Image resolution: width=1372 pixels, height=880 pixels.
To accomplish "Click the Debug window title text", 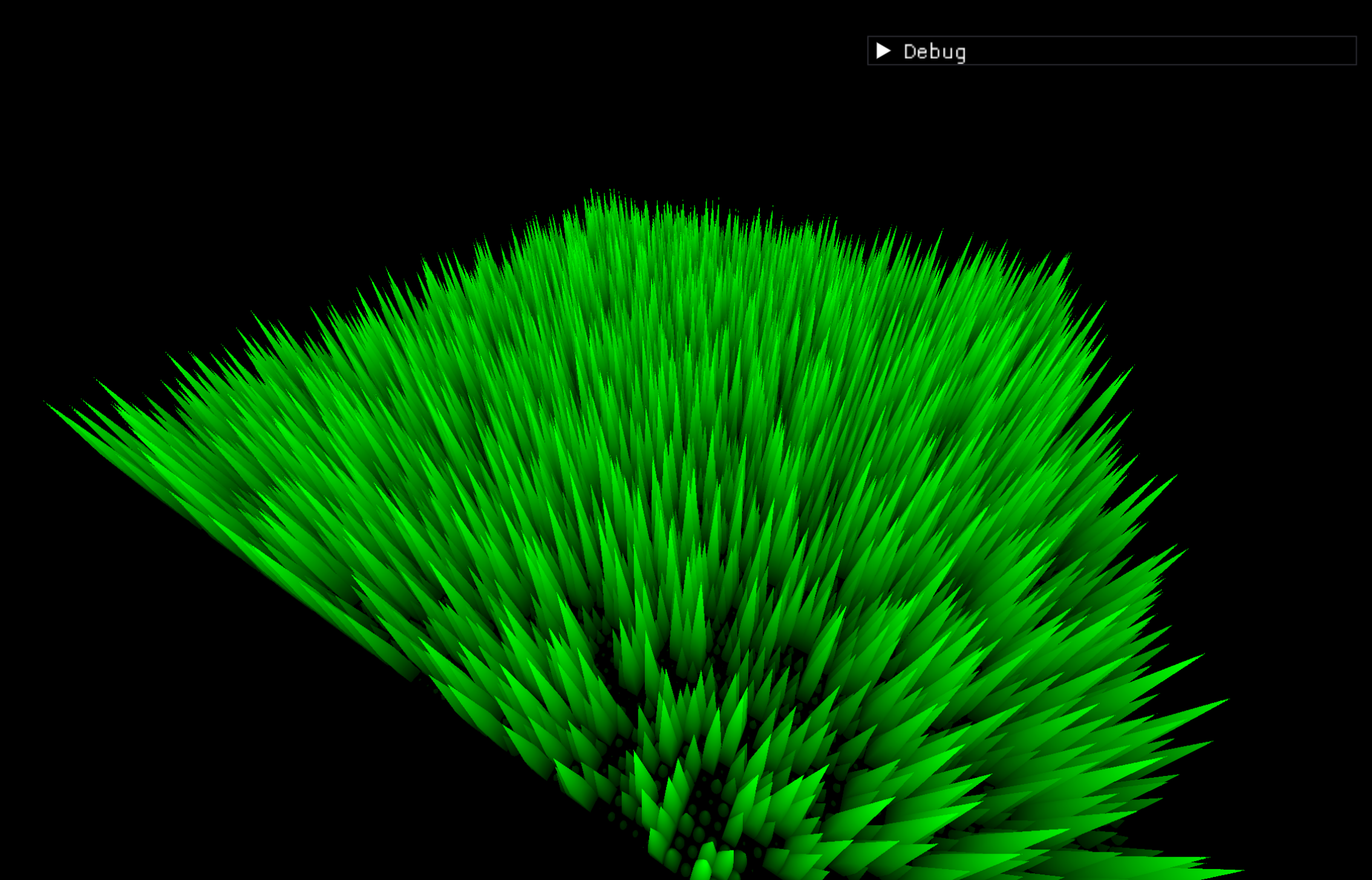I will [934, 52].
